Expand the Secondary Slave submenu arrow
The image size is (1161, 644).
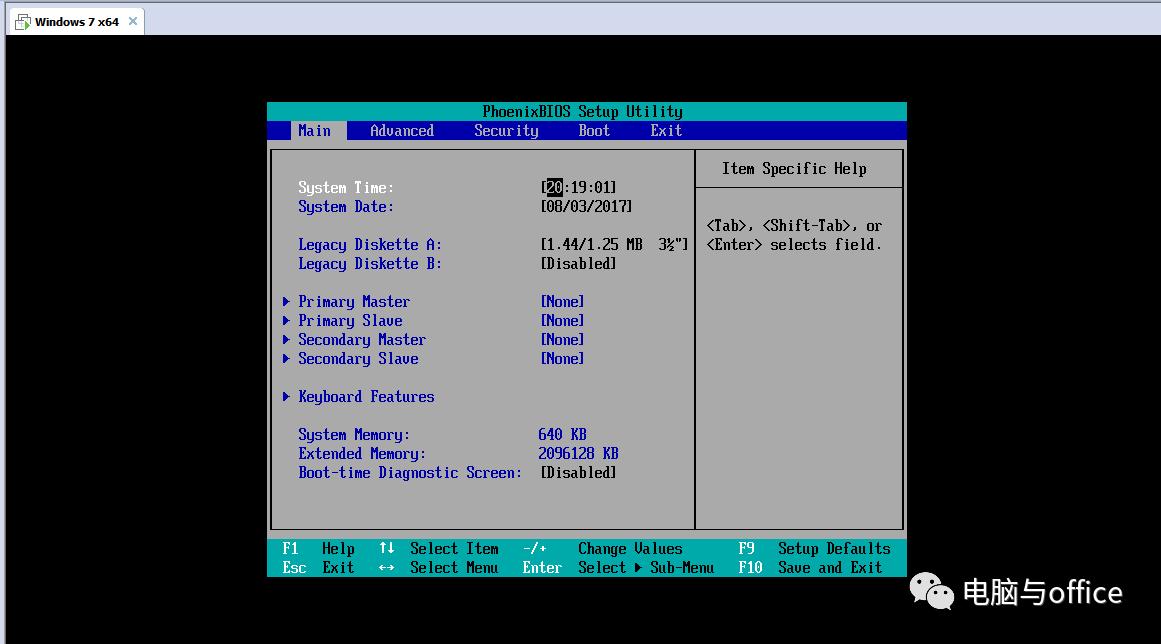pyautogui.click(x=287, y=359)
